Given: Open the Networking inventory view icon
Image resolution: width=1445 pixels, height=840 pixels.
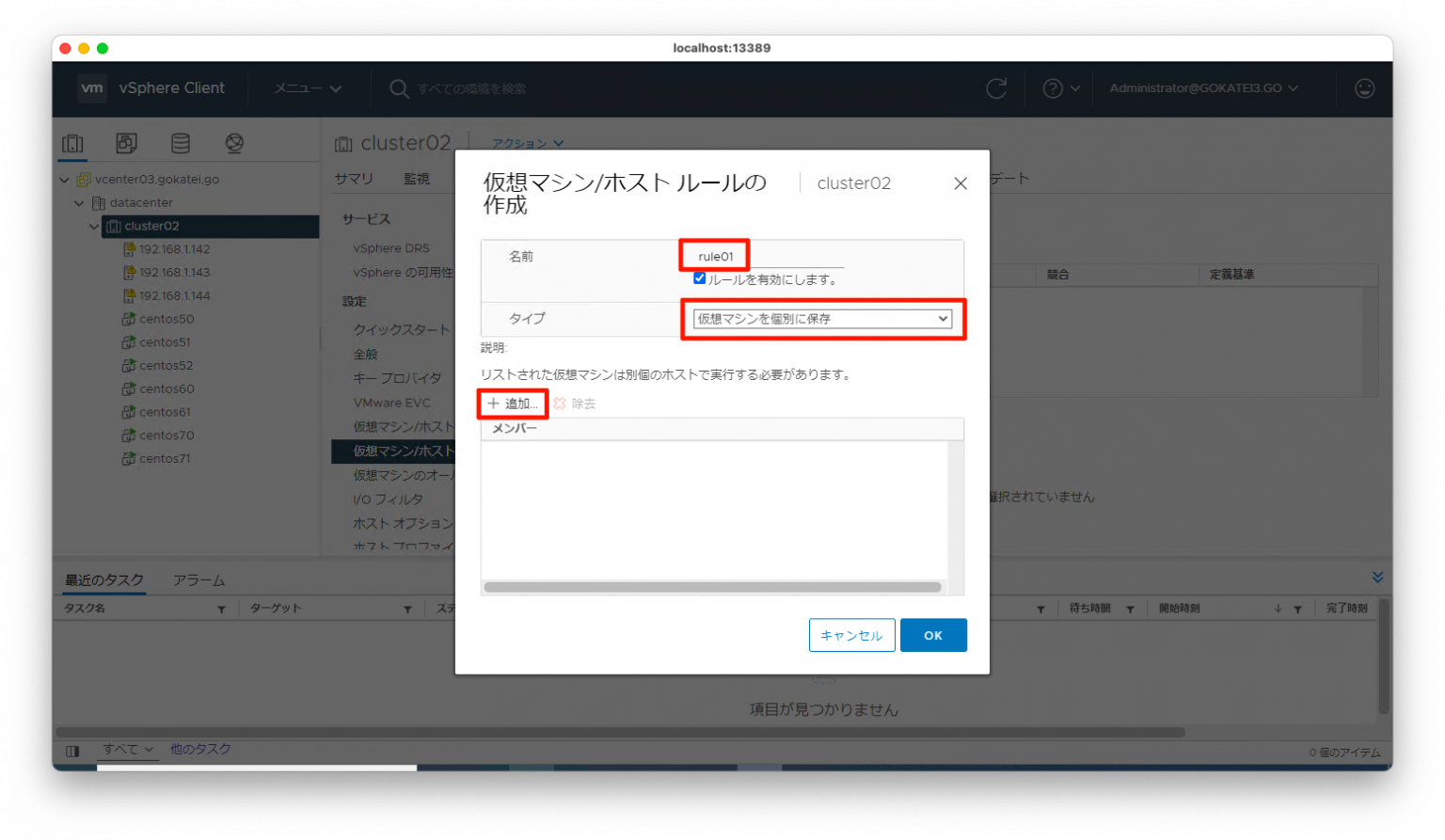Looking at the screenshot, I should pos(234,142).
